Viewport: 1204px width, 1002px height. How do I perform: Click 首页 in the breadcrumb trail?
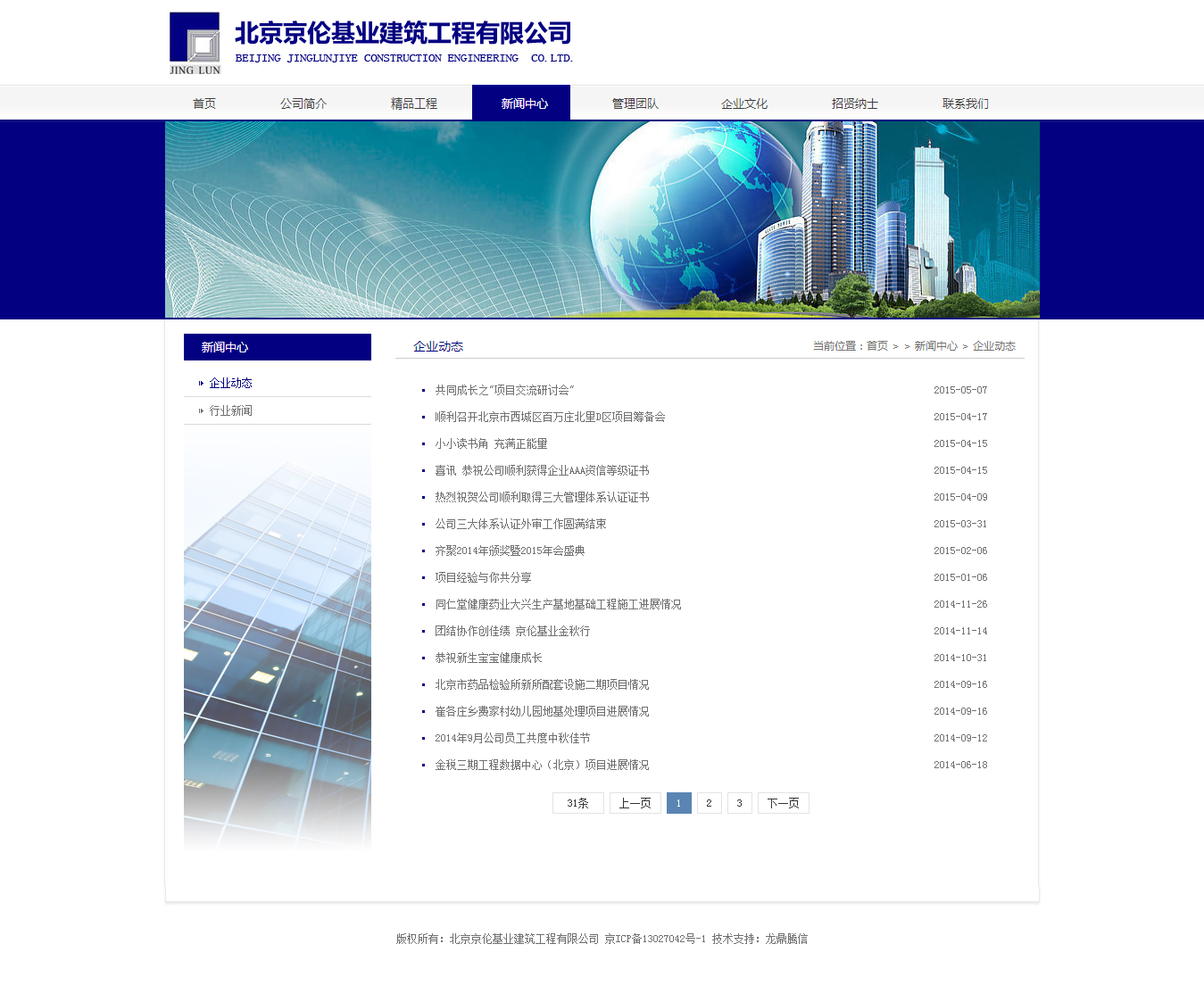click(876, 345)
